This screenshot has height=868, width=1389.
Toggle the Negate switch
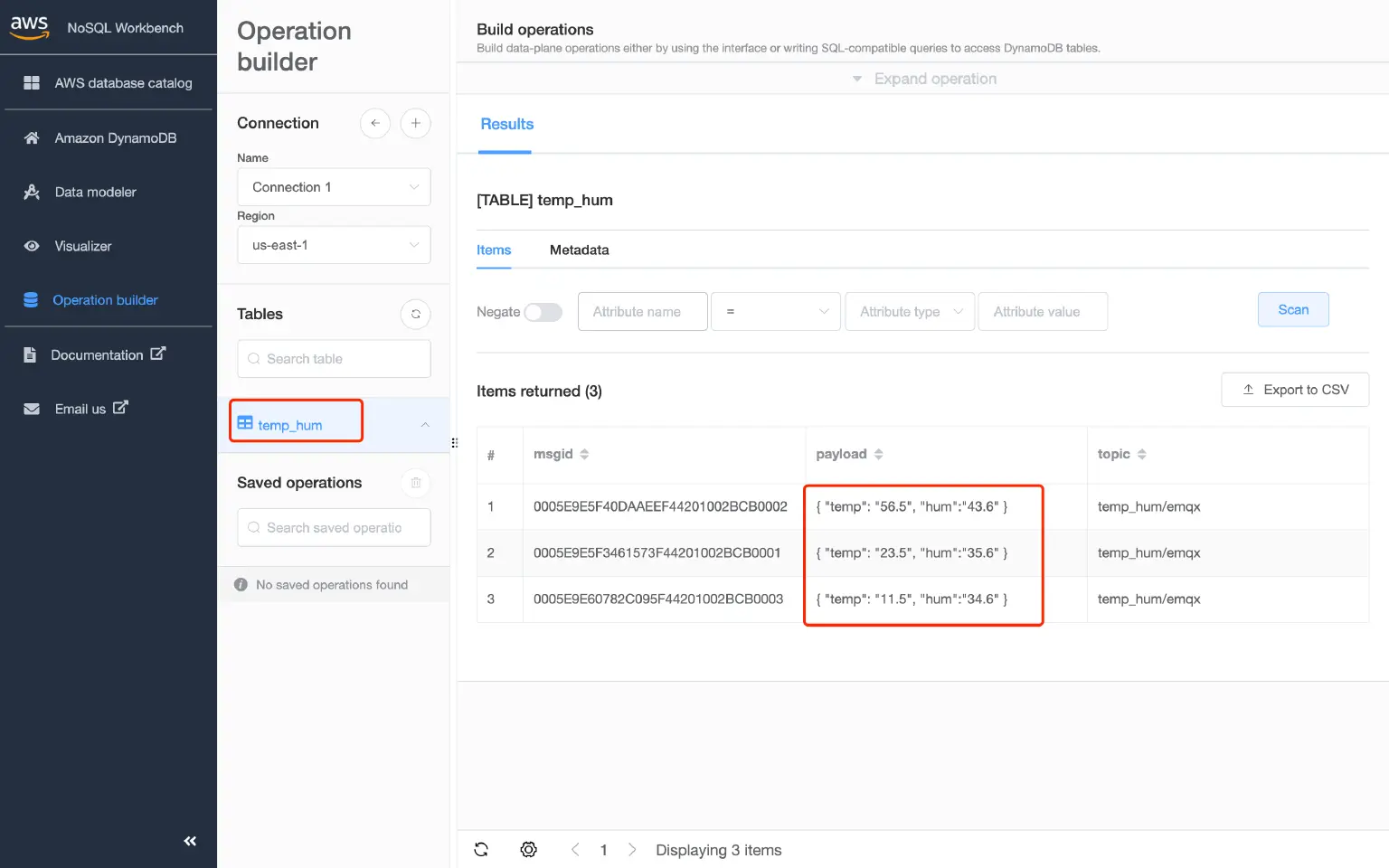click(x=543, y=312)
